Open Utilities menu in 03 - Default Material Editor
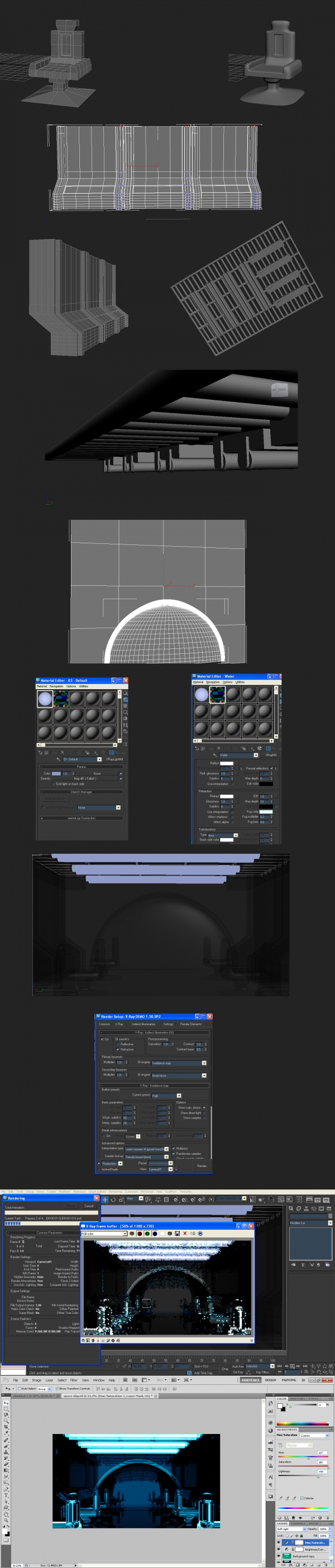 (x=84, y=687)
